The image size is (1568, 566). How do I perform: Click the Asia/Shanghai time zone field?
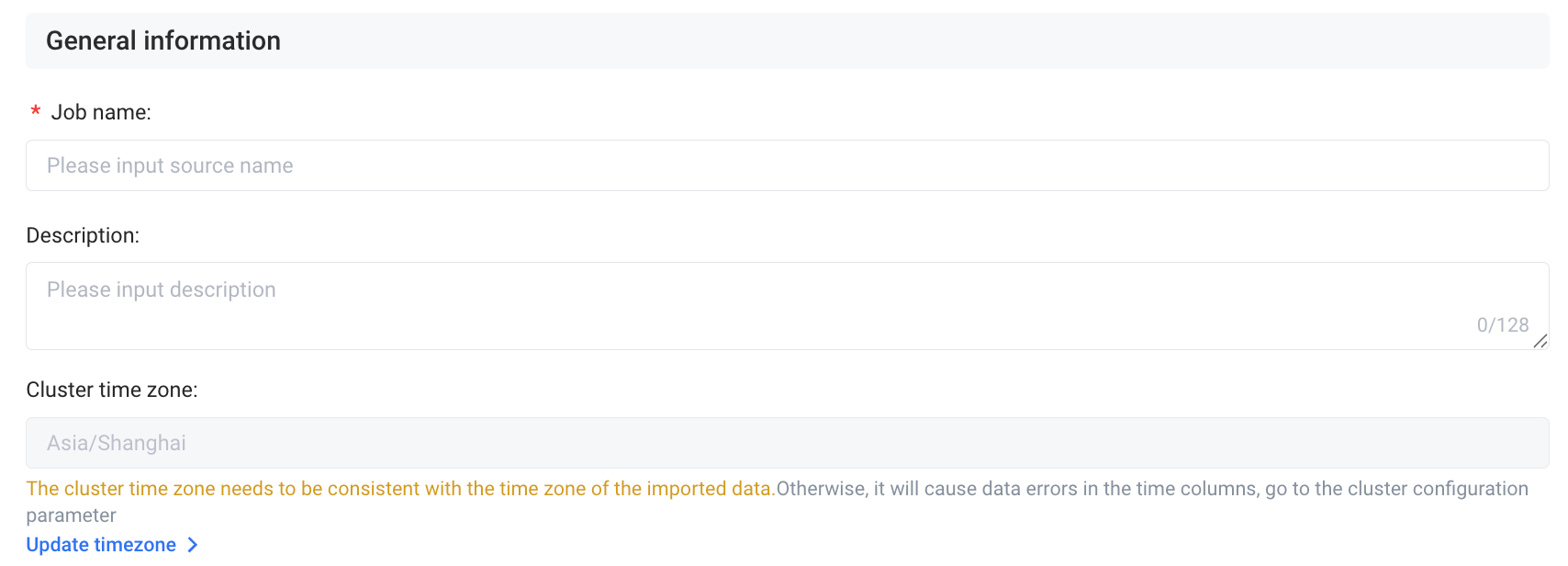tap(787, 443)
